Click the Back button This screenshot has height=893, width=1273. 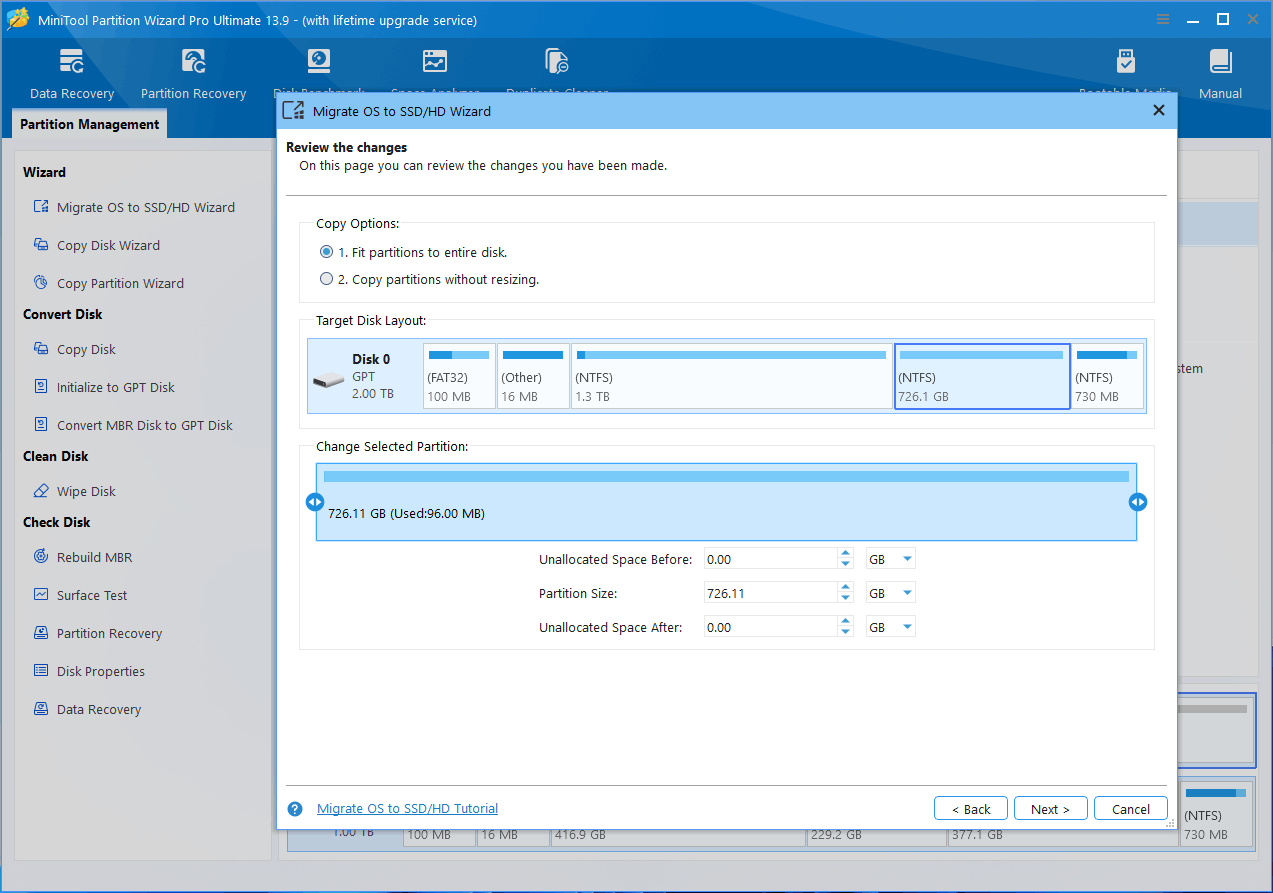coord(971,809)
